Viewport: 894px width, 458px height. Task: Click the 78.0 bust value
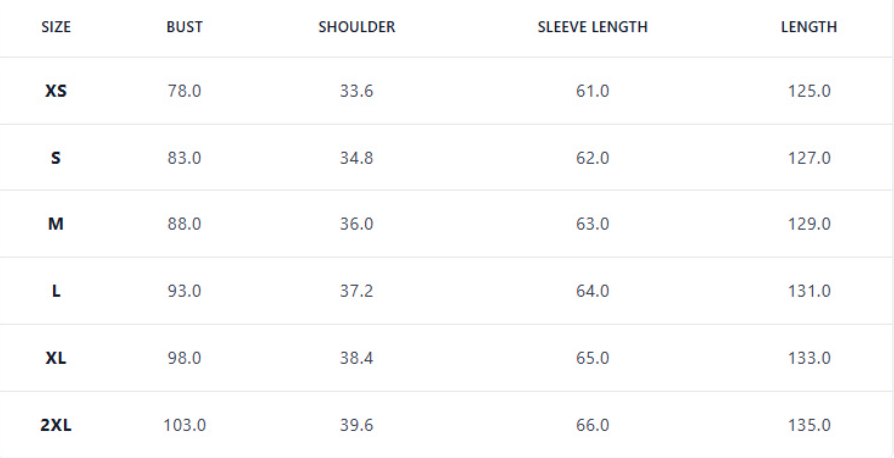(x=184, y=91)
